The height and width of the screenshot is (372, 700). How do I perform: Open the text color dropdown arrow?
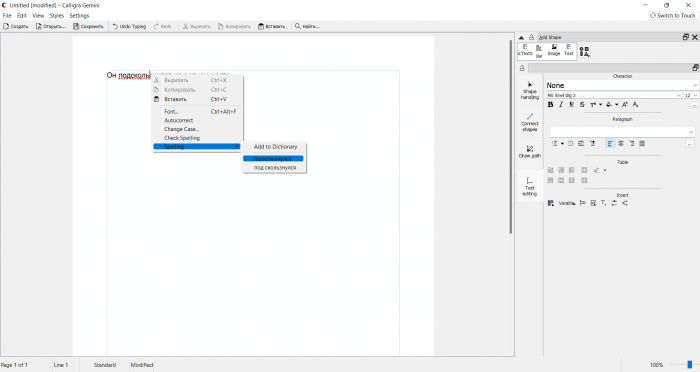point(617,104)
